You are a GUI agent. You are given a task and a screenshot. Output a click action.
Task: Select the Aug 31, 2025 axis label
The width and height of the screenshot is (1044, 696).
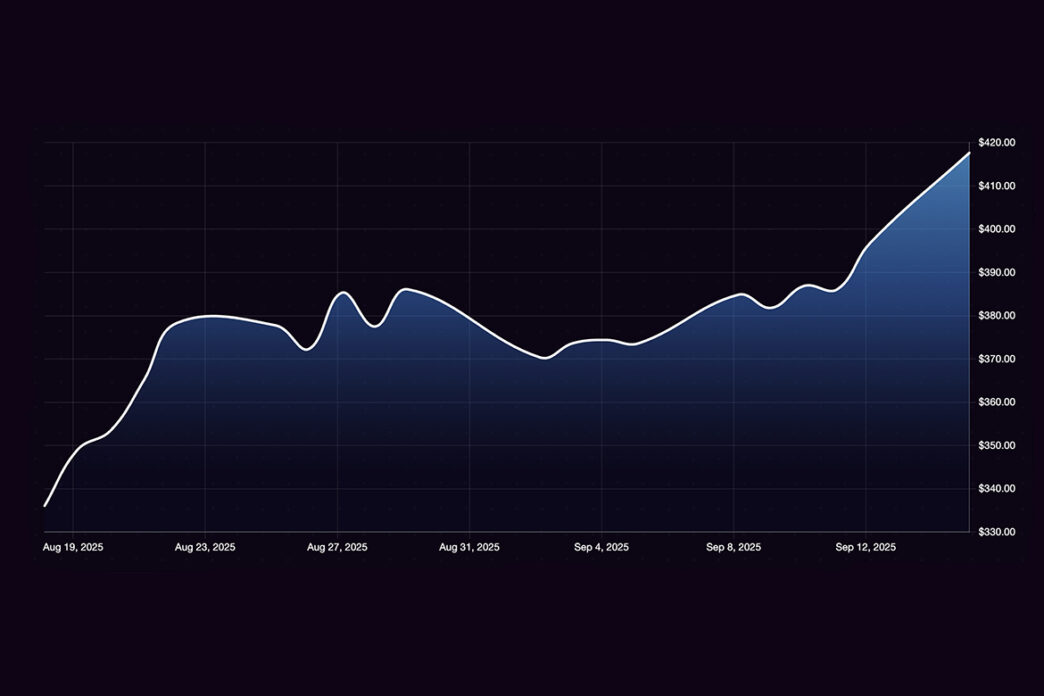click(469, 547)
